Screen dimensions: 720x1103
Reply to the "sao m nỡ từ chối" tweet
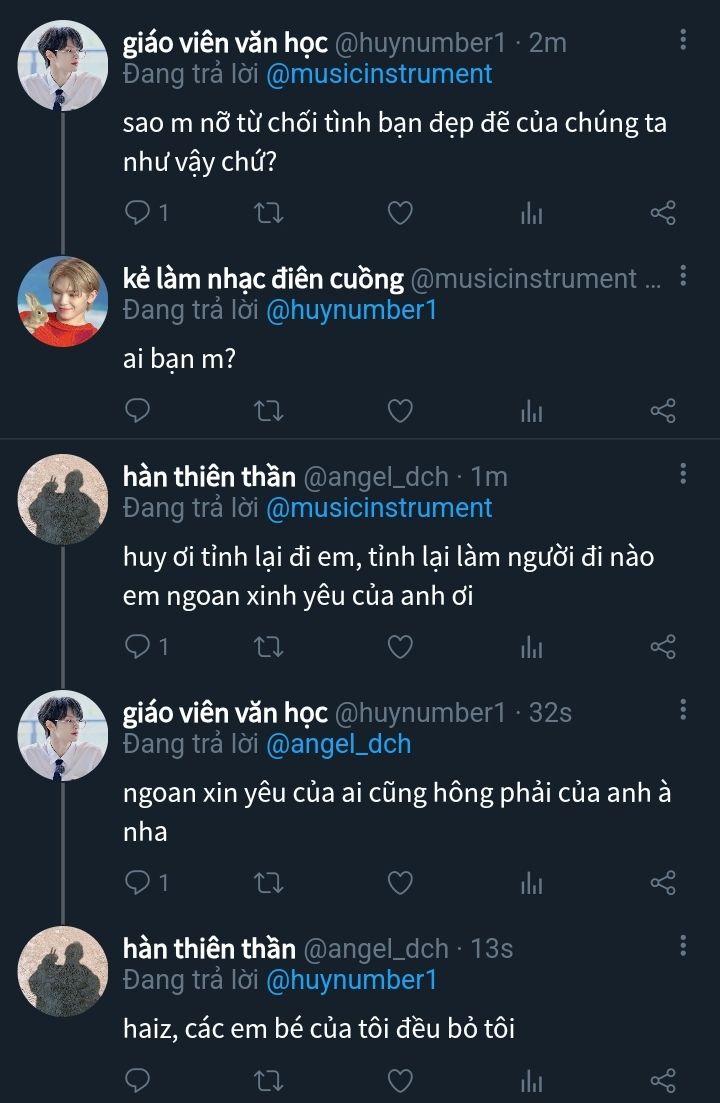[139, 212]
